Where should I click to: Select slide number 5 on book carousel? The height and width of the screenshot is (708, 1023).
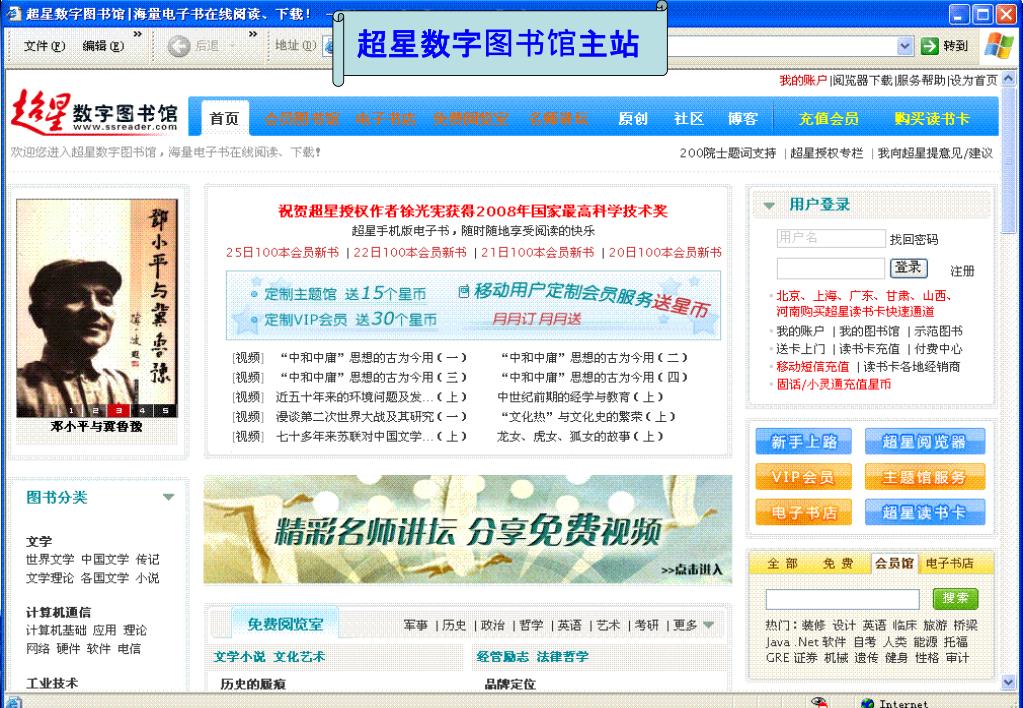coord(166,410)
